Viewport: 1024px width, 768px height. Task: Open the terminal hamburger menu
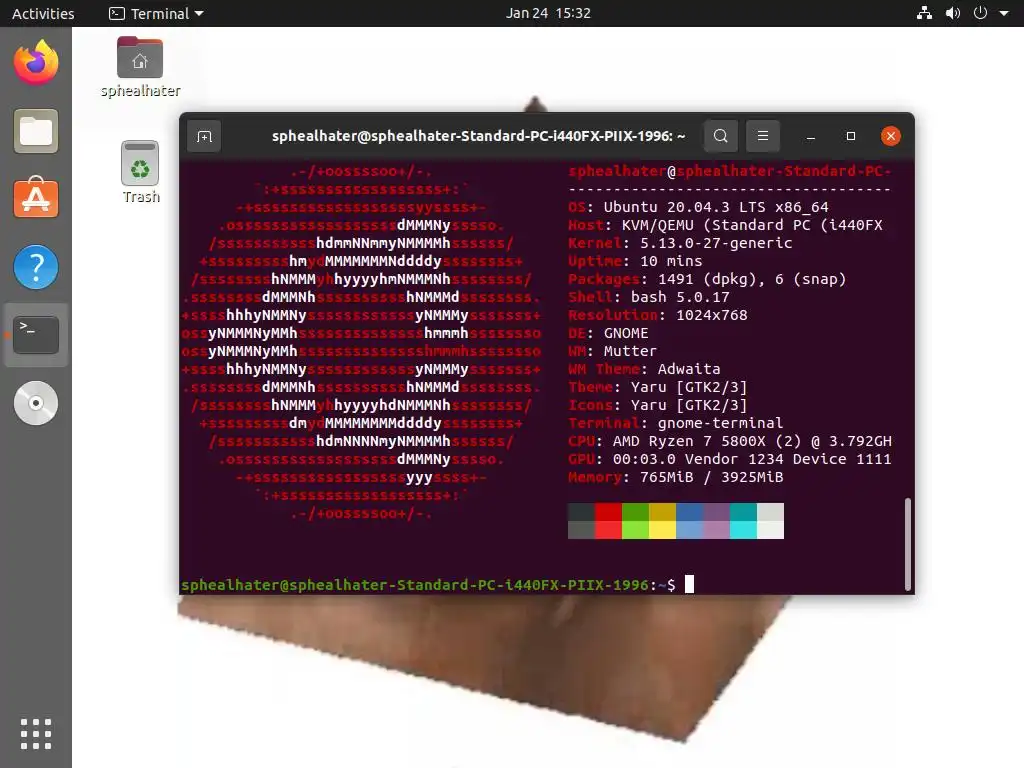click(762, 136)
